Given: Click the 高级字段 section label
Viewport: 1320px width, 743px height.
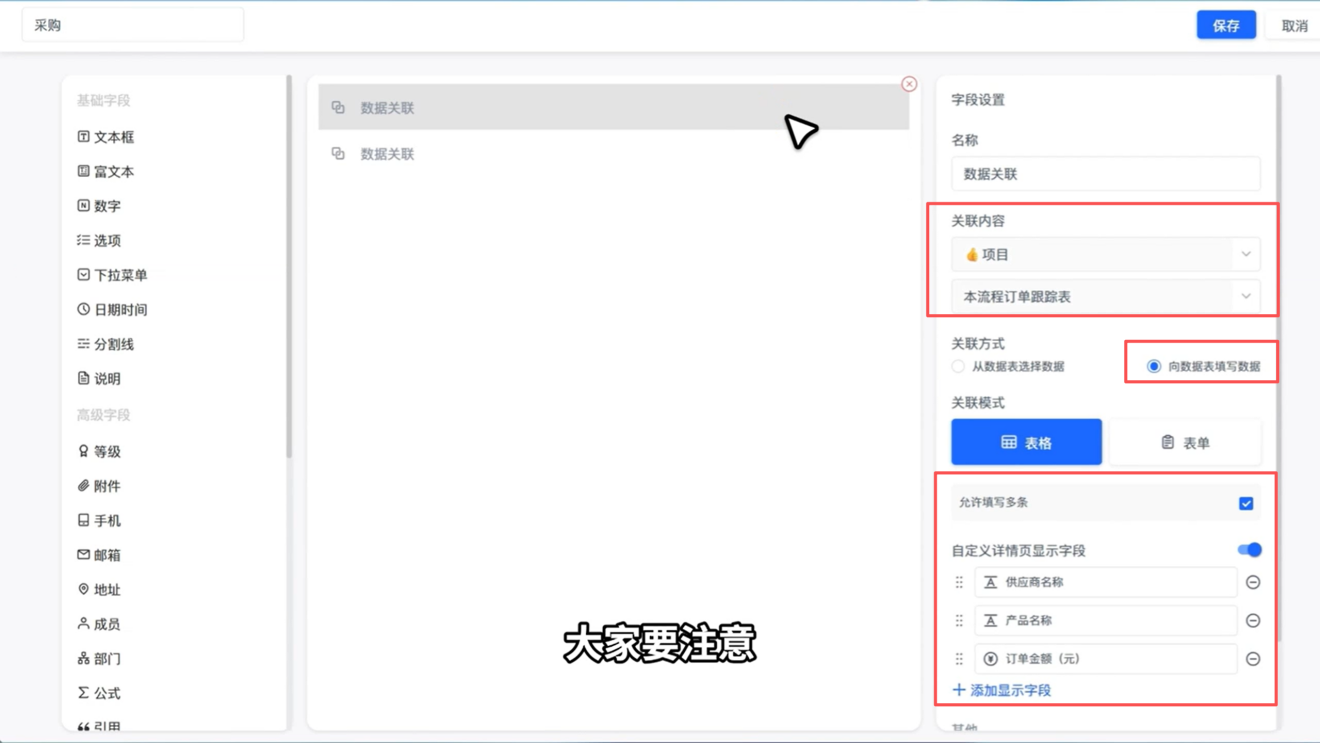Looking at the screenshot, I should pyautogui.click(x=104, y=415).
